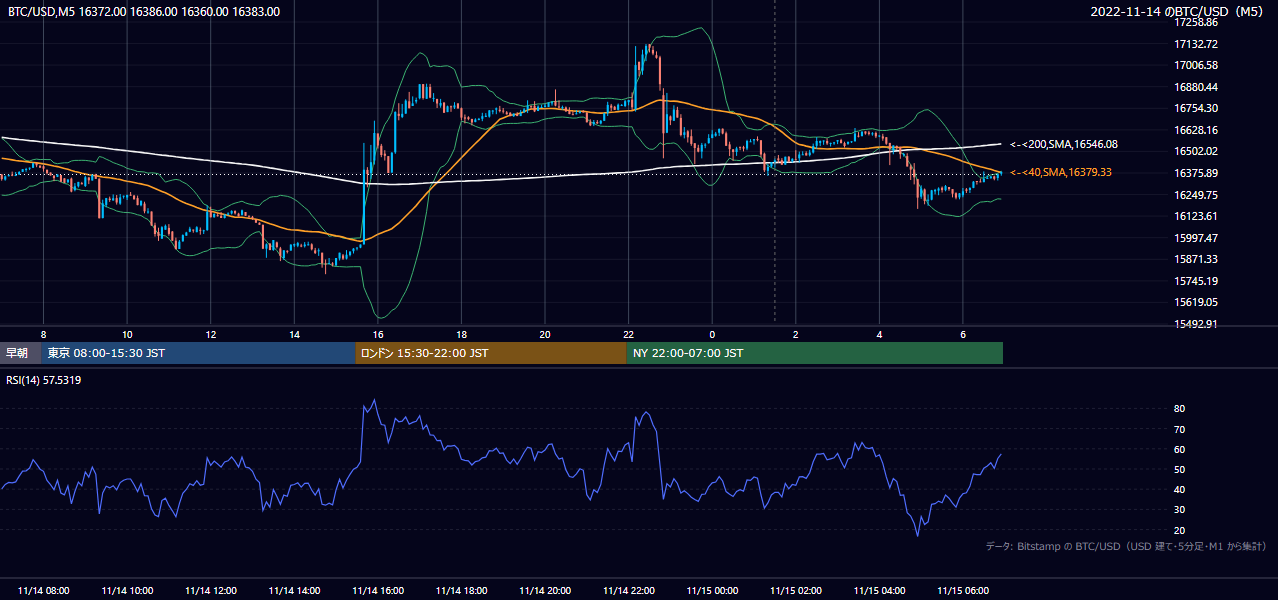Click the hour marker 4 below the chart
Image resolution: width=1278 pixels, height=600 pixels.
coord(879,334)
